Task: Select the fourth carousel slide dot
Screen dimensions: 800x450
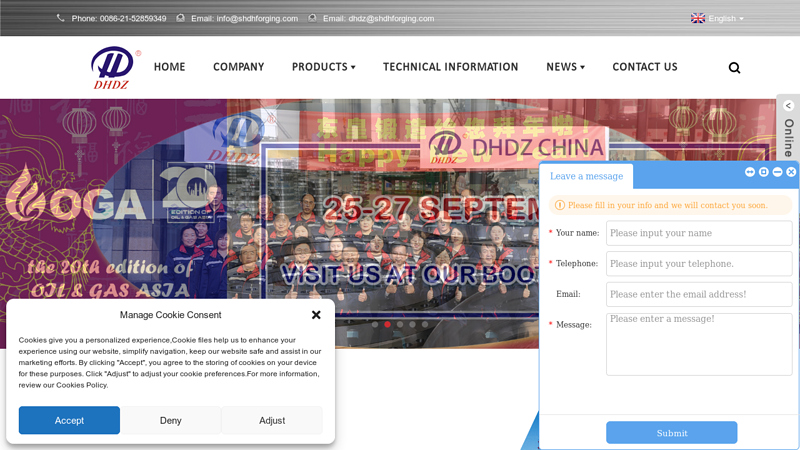Action: (412, 324)
